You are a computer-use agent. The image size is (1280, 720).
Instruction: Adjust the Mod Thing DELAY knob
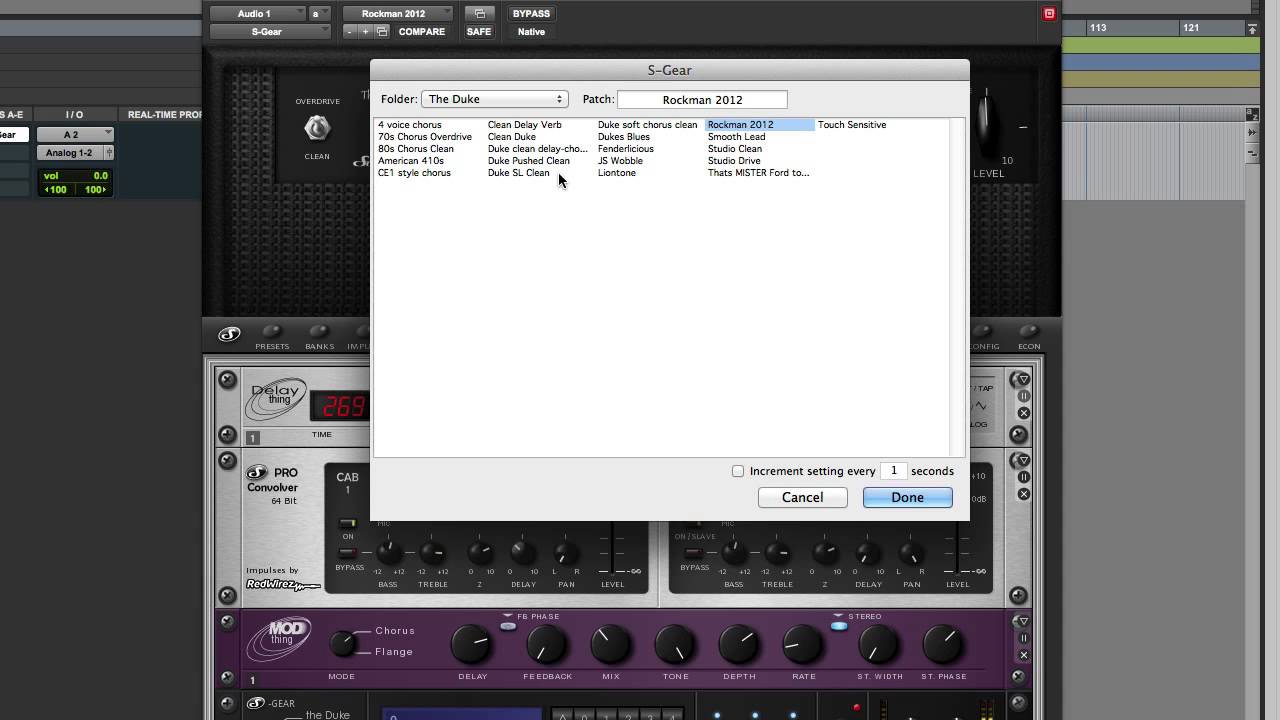[x=472, y=645]
